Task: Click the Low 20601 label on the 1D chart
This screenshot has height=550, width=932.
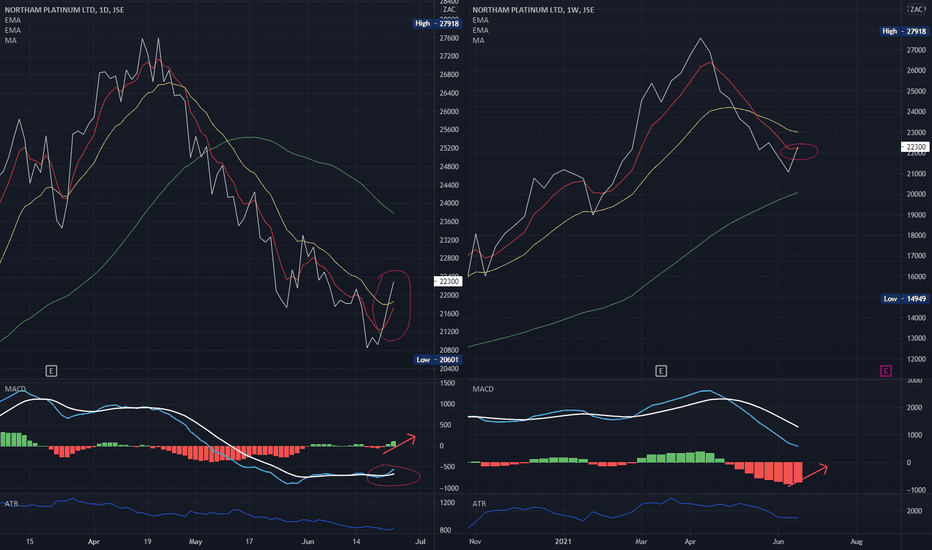Action: (437, 360)
